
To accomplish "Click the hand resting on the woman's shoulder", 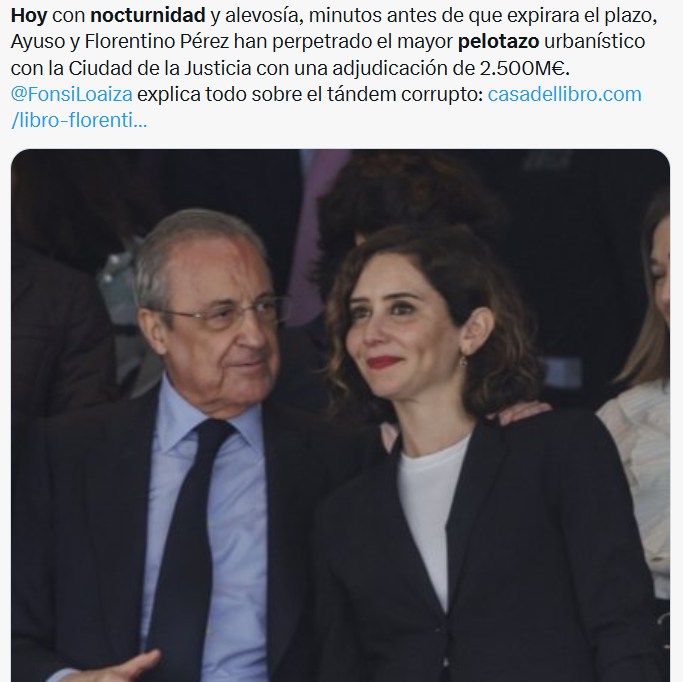I will pos(525,412).
